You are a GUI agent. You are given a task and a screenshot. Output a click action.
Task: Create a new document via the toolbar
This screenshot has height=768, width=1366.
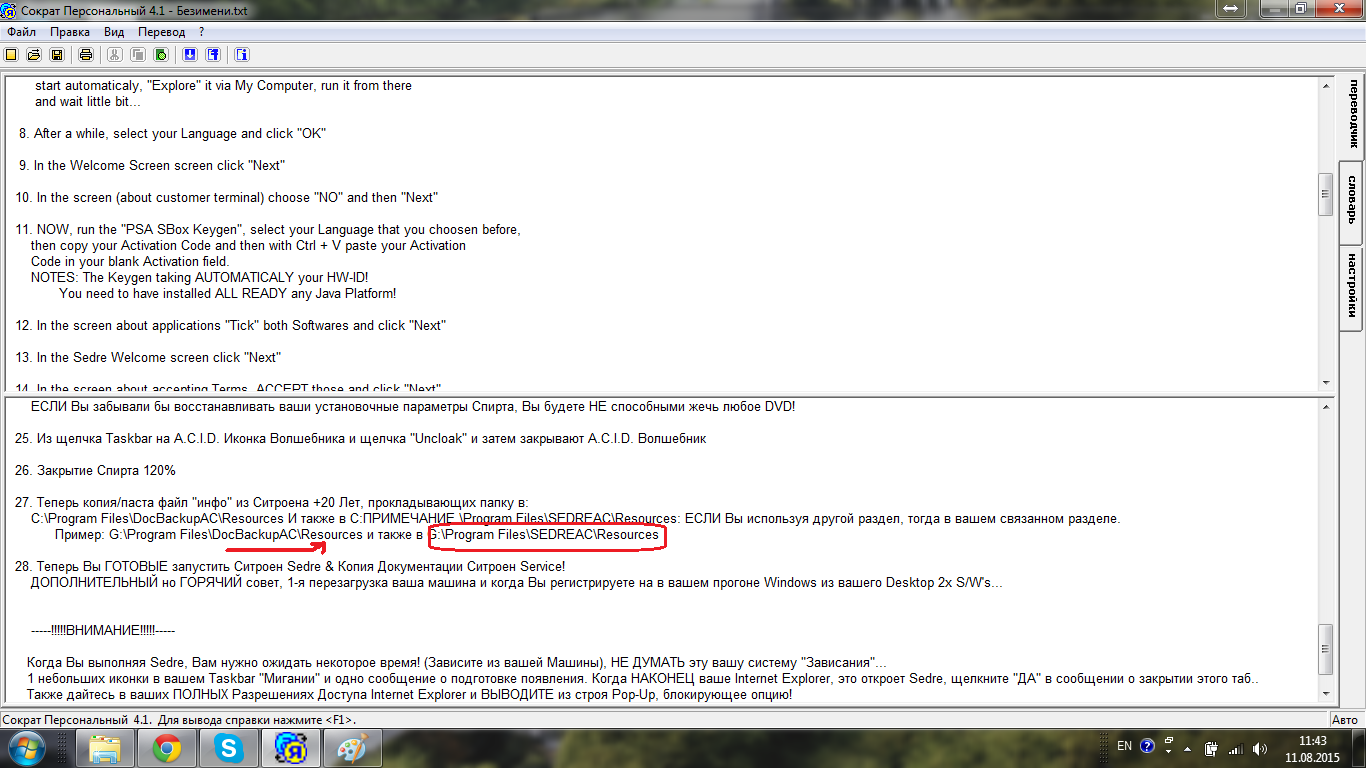pos(11,54)
